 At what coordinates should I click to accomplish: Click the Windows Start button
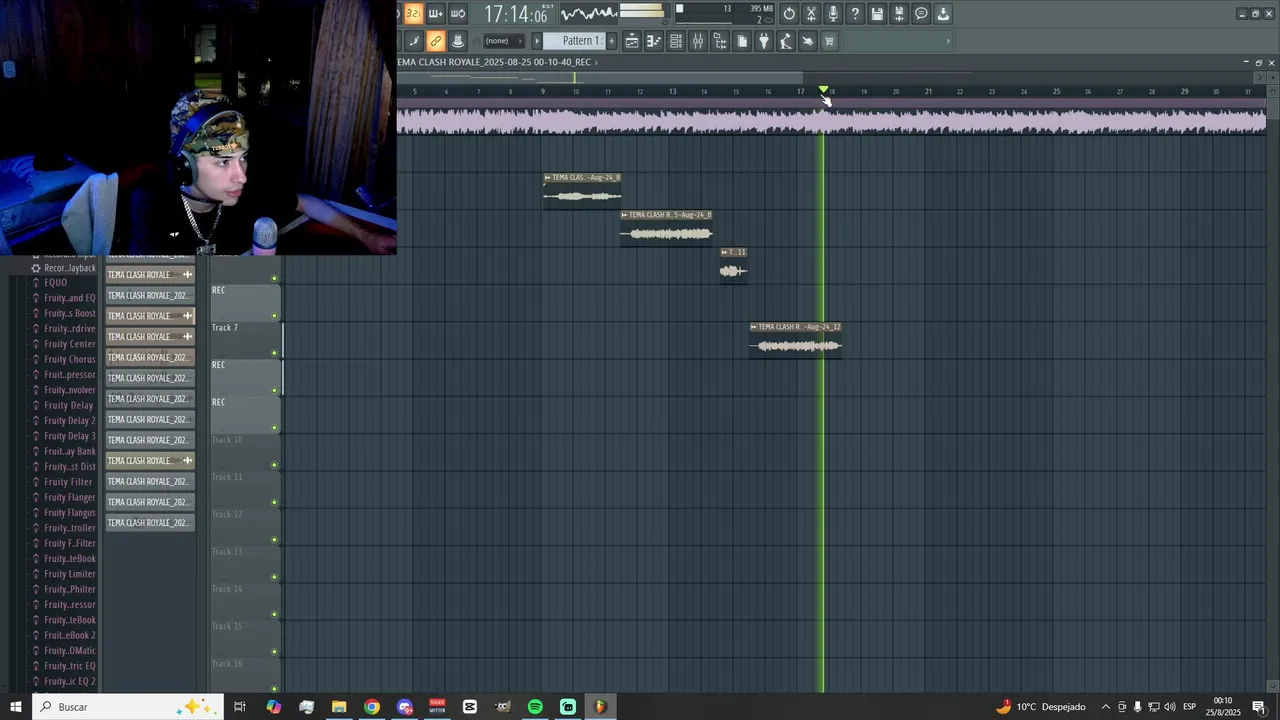coord(16,707)
